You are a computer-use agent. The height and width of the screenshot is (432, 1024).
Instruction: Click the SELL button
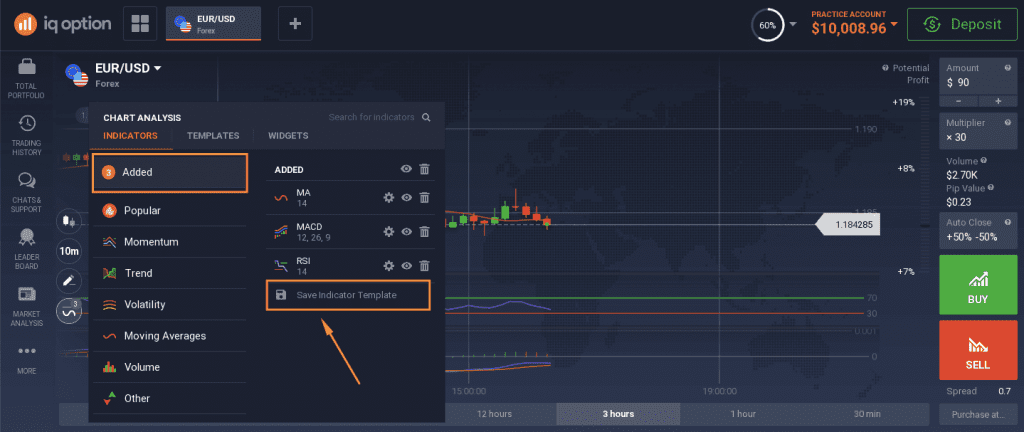[978, 350]
